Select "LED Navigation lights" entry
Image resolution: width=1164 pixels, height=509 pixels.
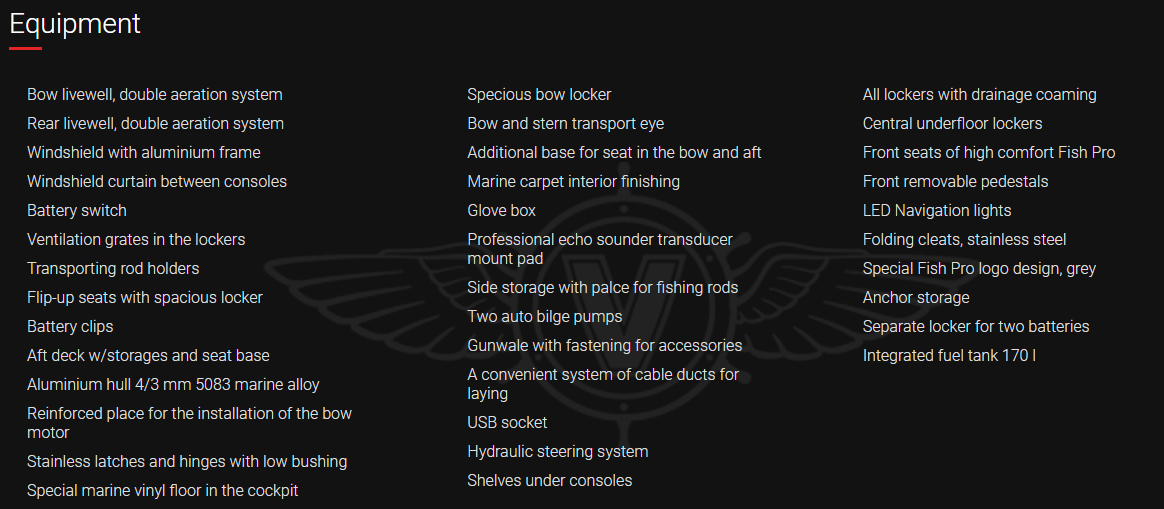(937, 211)
